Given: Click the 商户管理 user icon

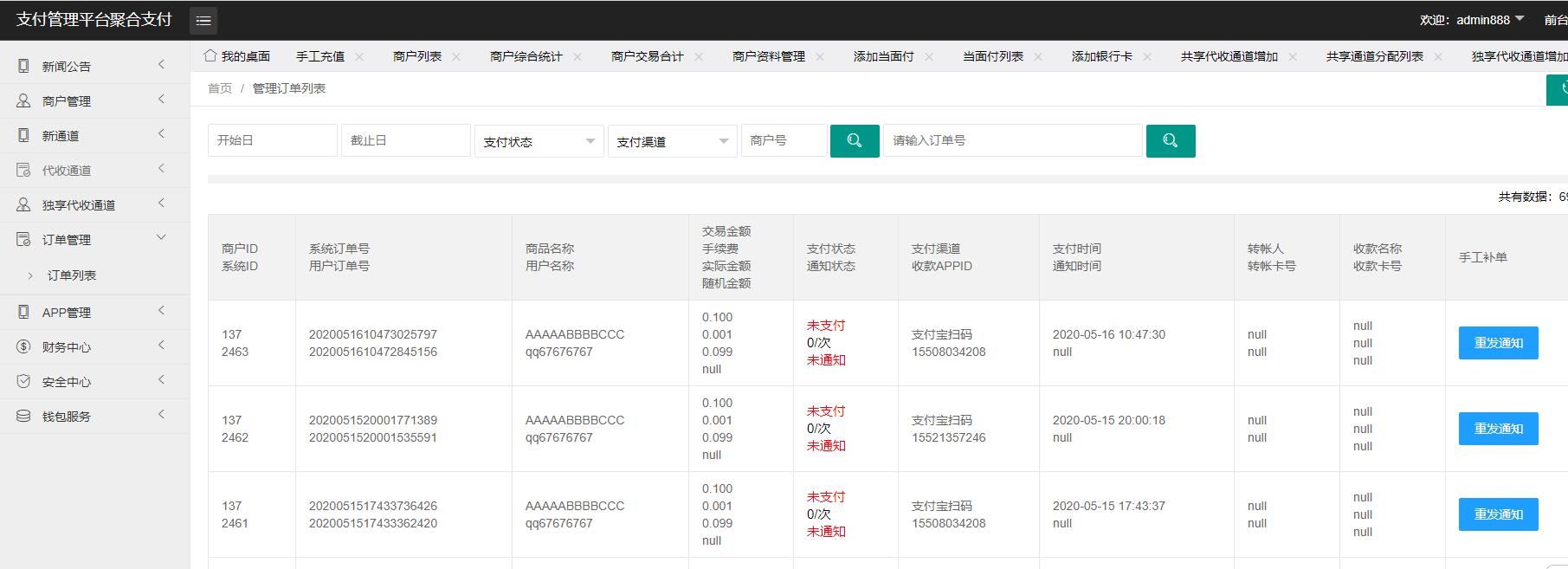Looking at the screenshot, I should (x=23, y=100).
